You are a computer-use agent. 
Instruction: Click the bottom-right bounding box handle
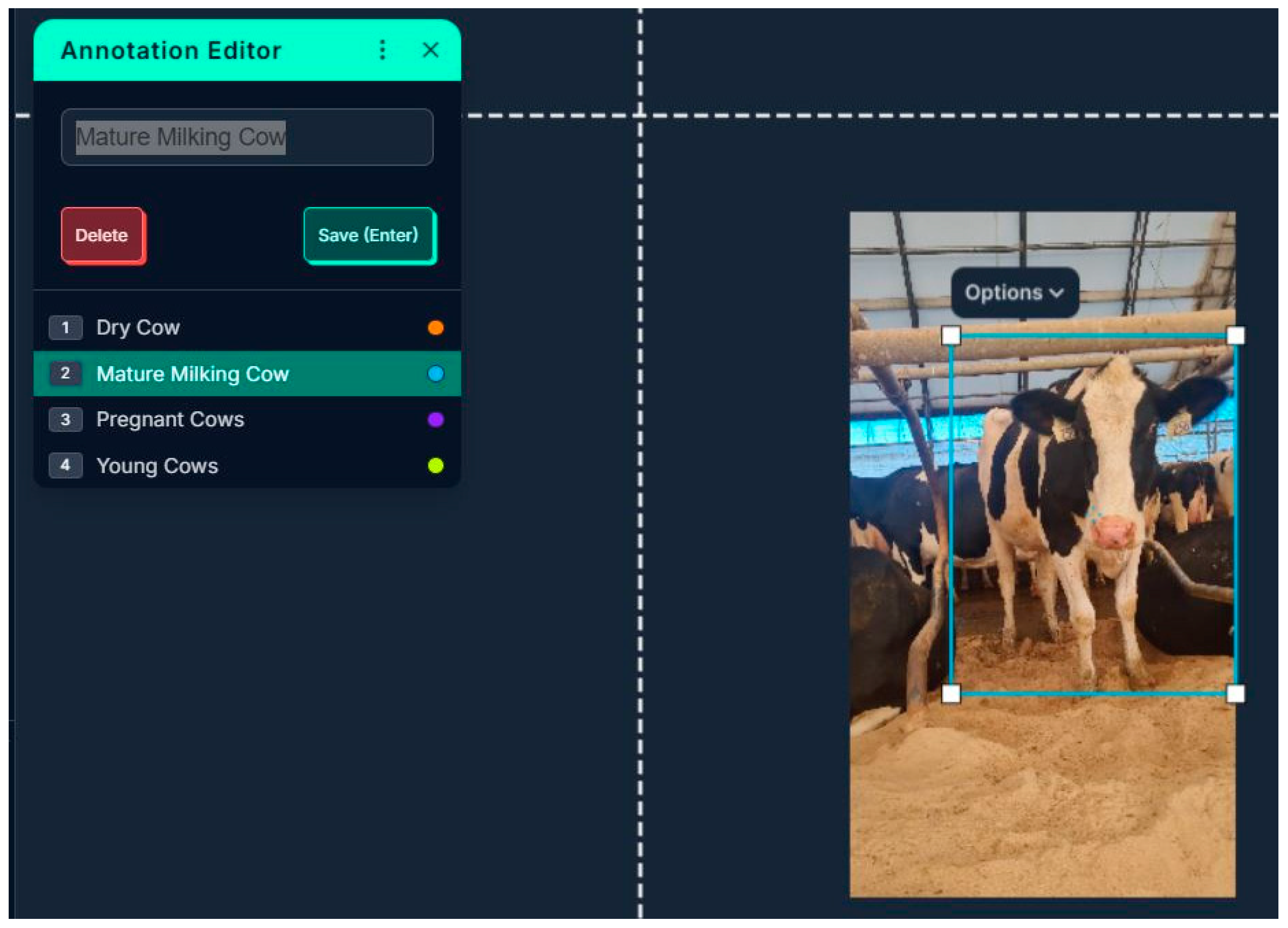pos(1236,694)
